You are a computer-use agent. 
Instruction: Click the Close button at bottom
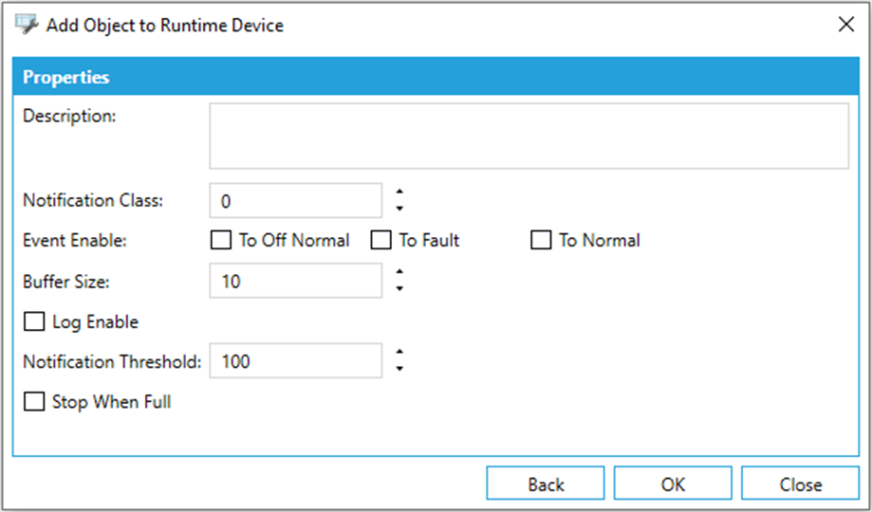800,484
